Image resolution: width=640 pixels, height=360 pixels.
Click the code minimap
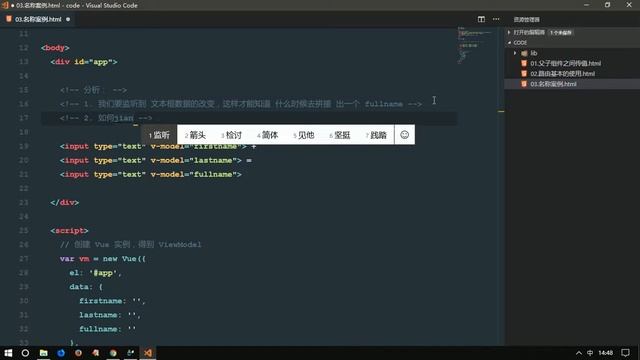coord(474,45)
